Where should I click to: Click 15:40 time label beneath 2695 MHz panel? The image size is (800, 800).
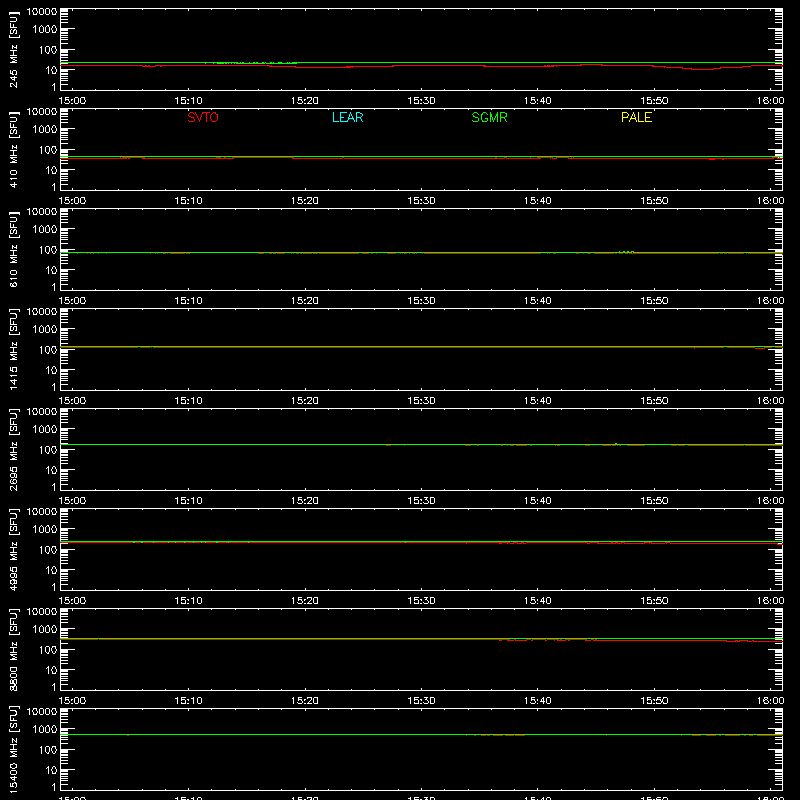[x=538, y=501]
